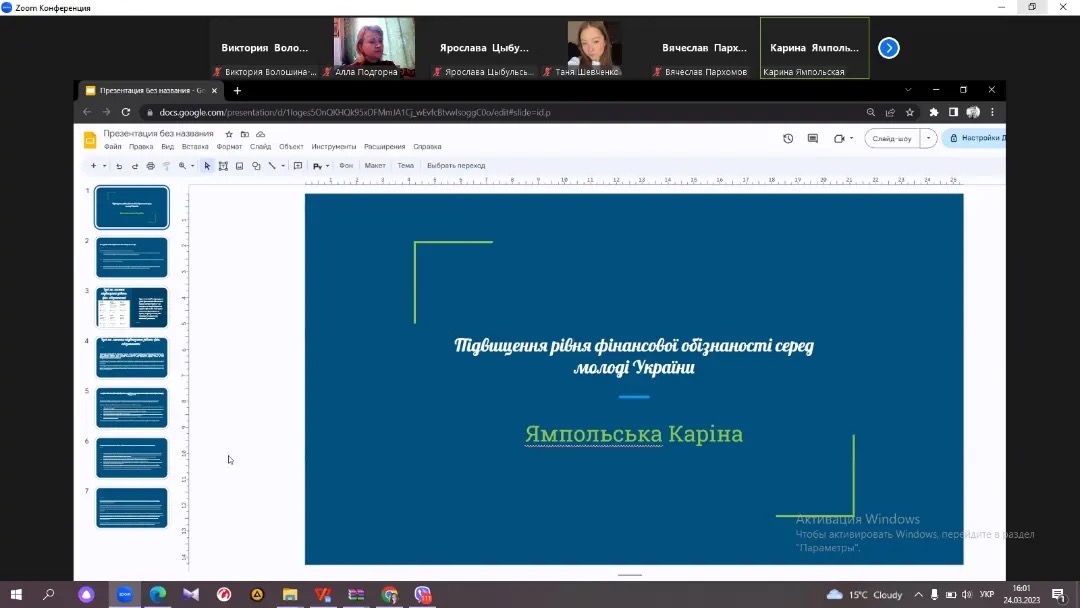Image resolution: width=1080 pixels, height=608 pixels.
Task: Open the Вставка menu
Action: (x=195, y=147)
